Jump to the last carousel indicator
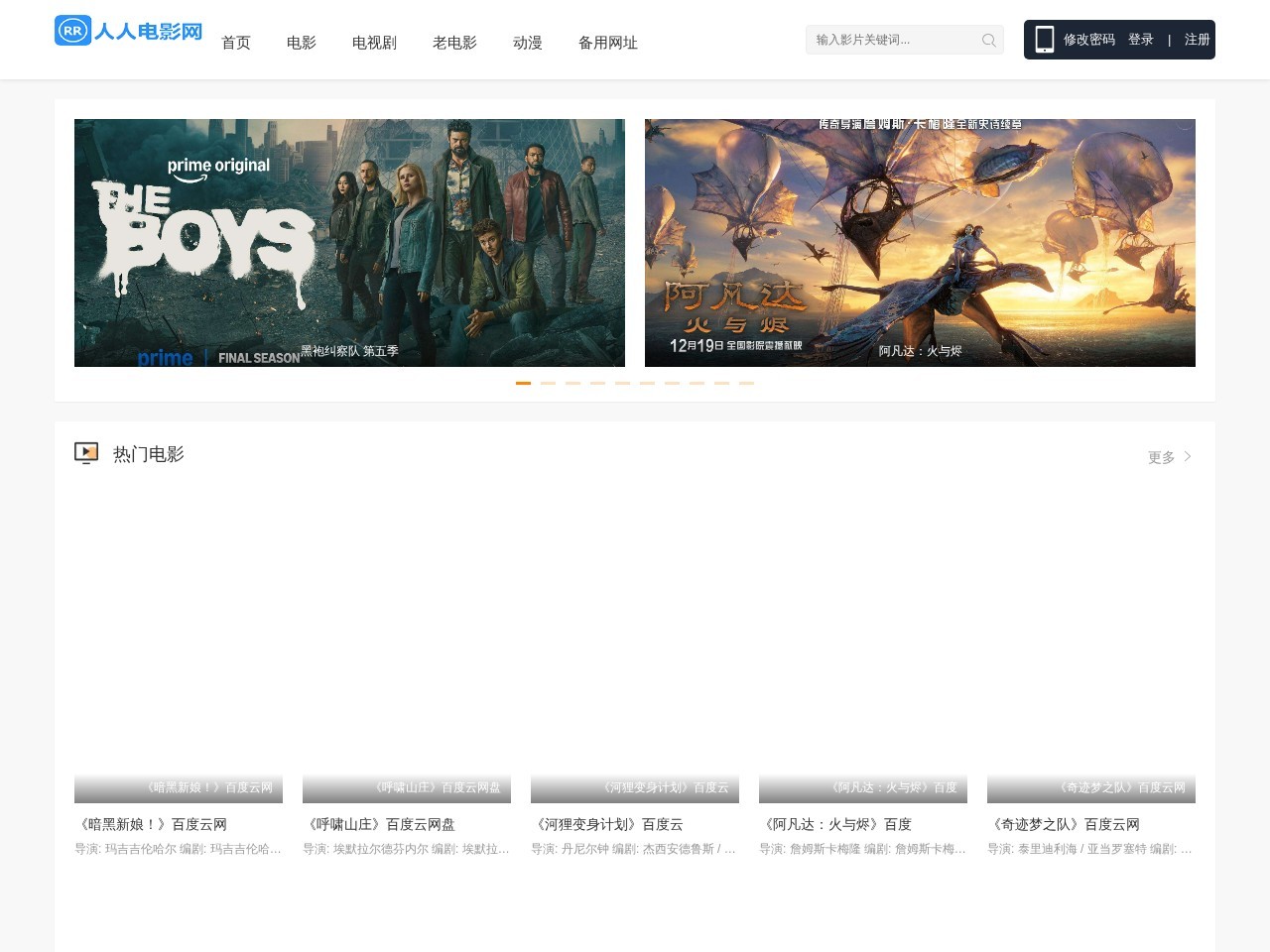This screenshot has width=1270, height=952. pos(746,383)
